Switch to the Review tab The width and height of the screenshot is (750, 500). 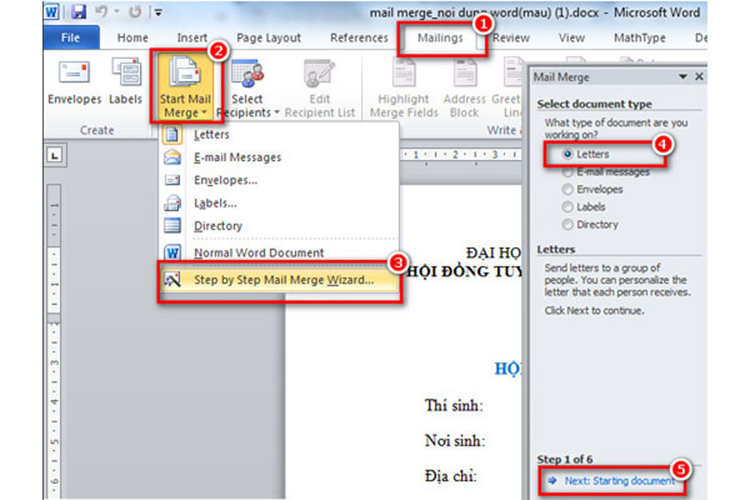tap(511, 38)
